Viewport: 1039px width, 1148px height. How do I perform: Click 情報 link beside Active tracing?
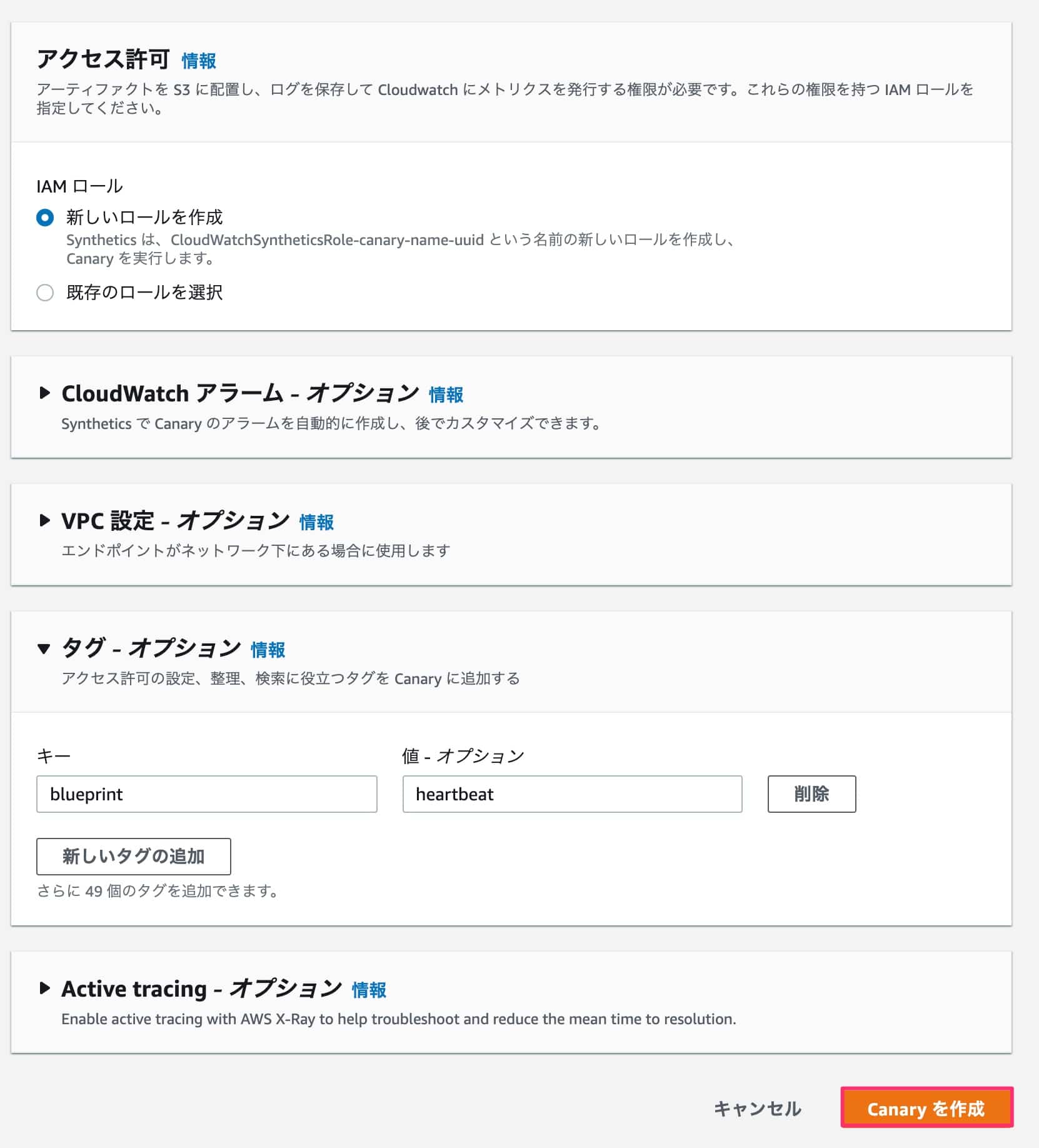coord(369,990)
